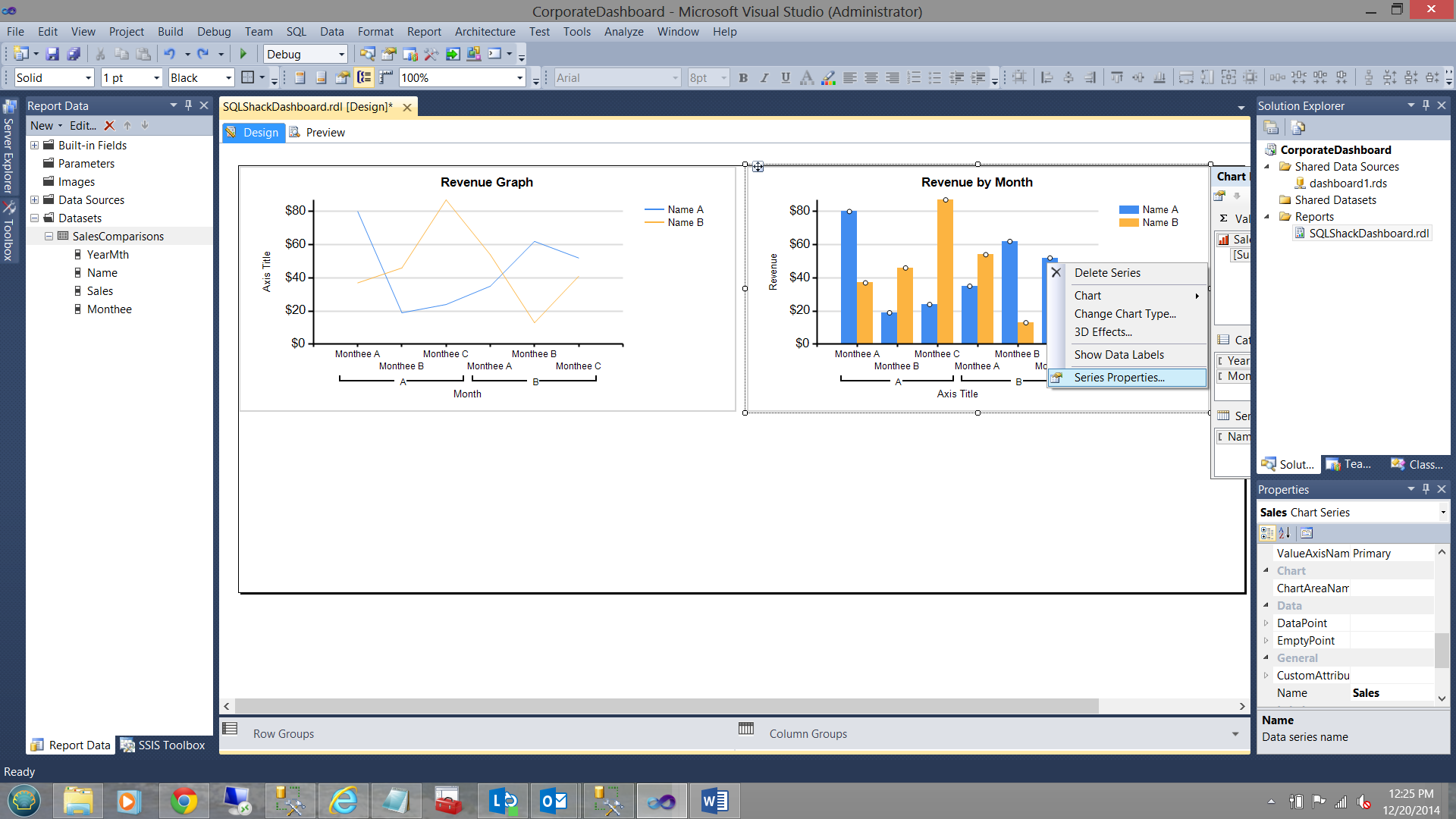Click Show Data Labels menu entry

click(1119, 355)
